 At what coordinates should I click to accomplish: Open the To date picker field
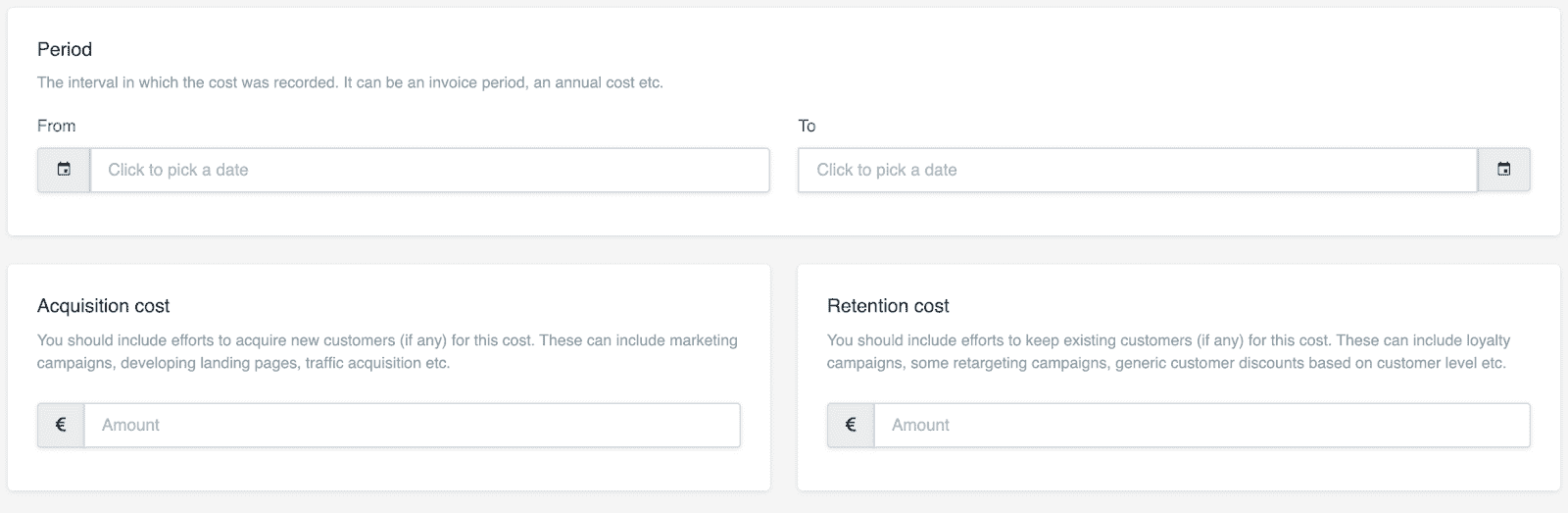[x=1137, y=170]
